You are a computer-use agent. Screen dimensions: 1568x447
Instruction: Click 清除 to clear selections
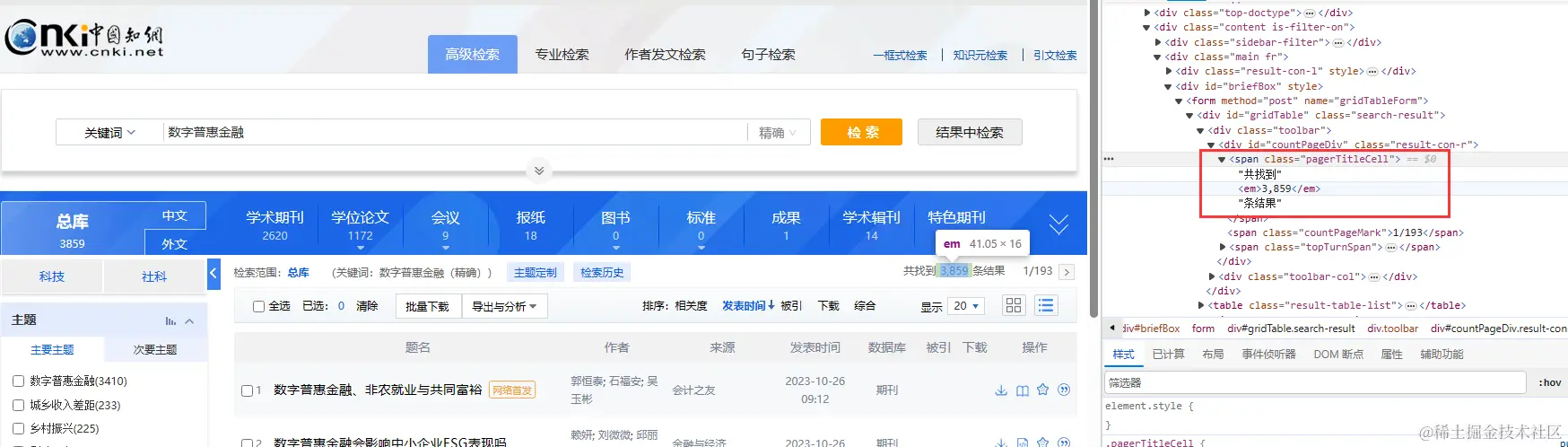click(367, 306)
